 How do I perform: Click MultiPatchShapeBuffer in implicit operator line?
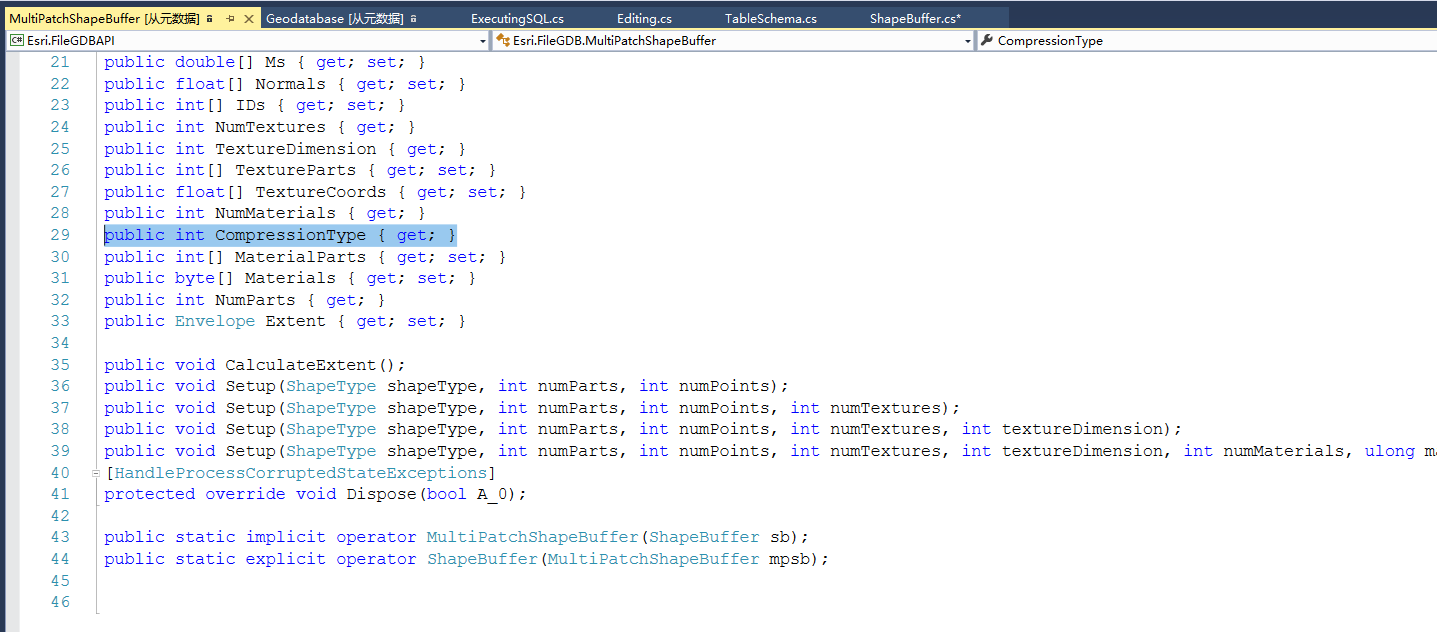pos(532,537)
